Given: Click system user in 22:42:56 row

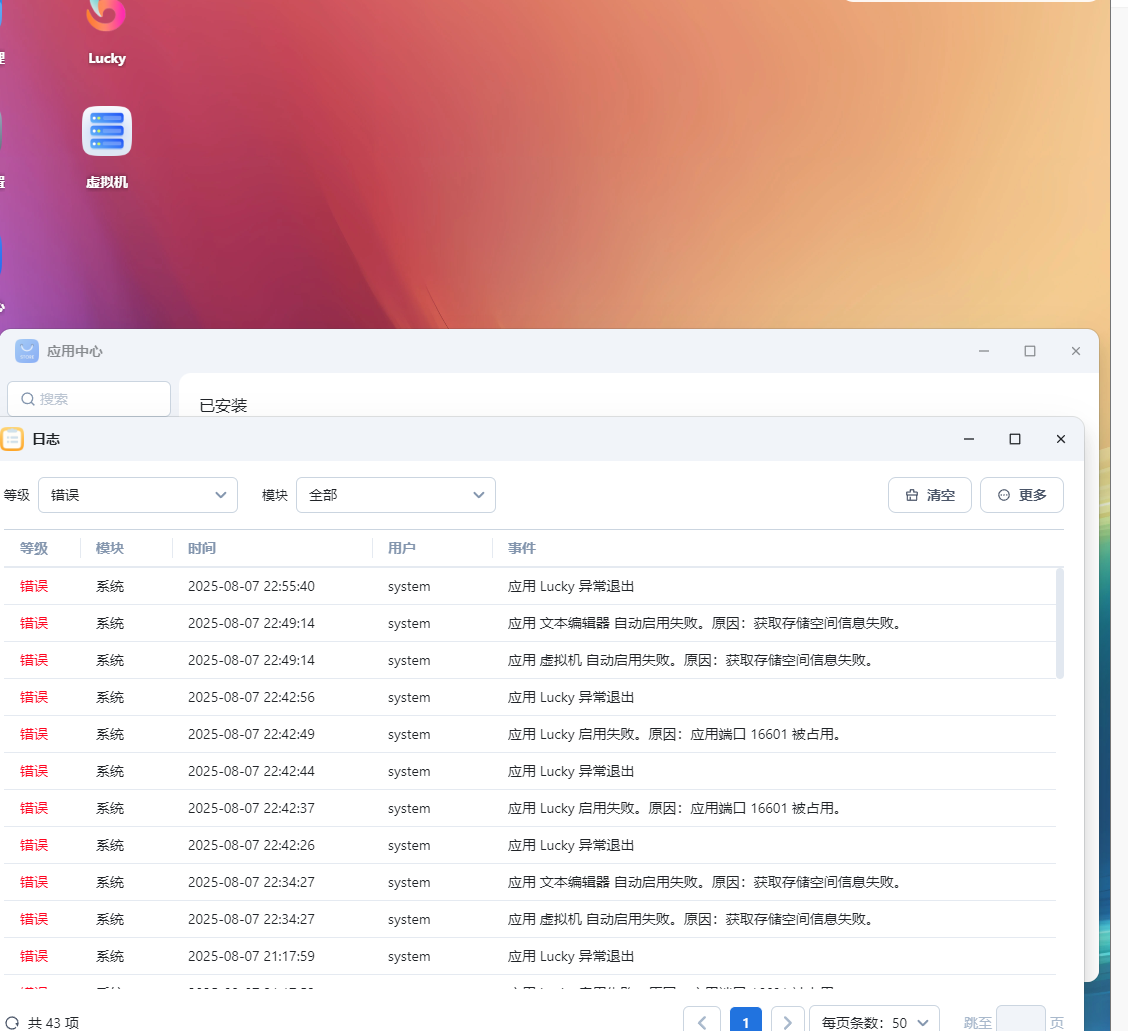Looking at the screenshot, I should point(409,697).
